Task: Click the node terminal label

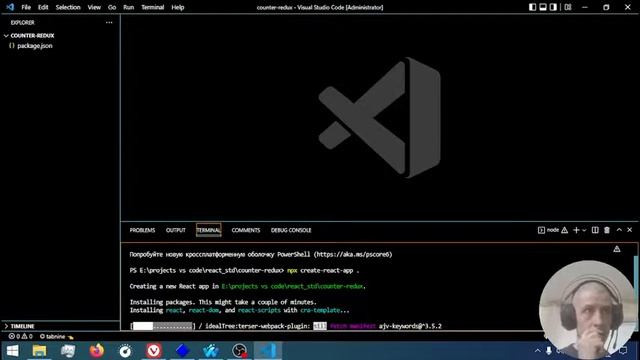Action: click(x=553, y=230)
